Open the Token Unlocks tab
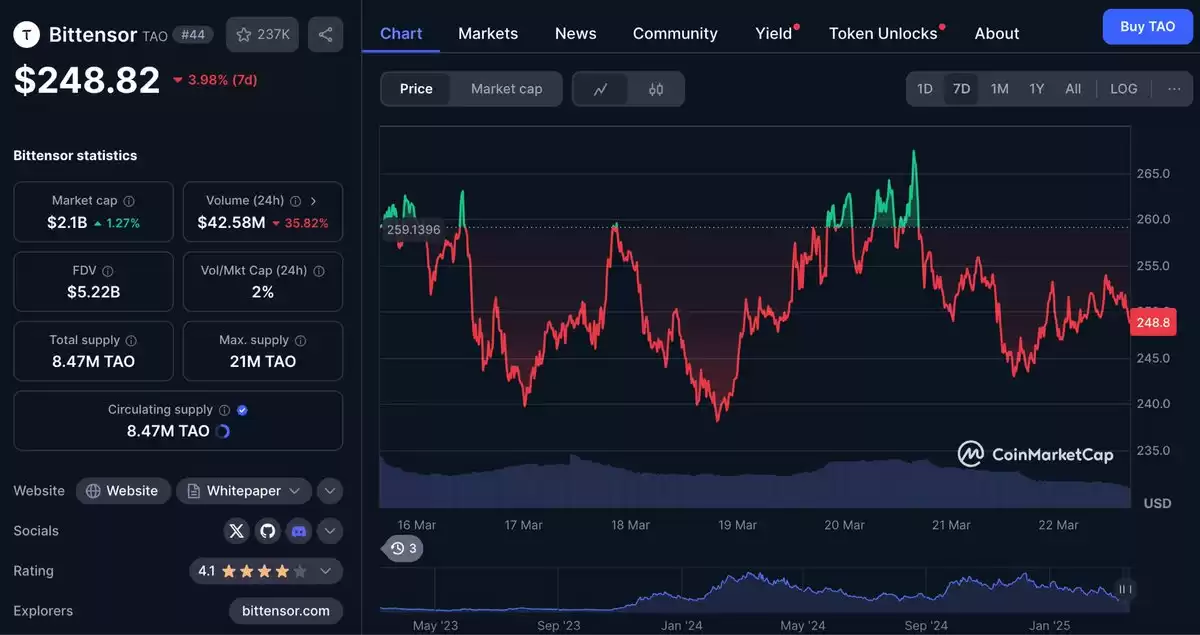 tap(884, 33)
